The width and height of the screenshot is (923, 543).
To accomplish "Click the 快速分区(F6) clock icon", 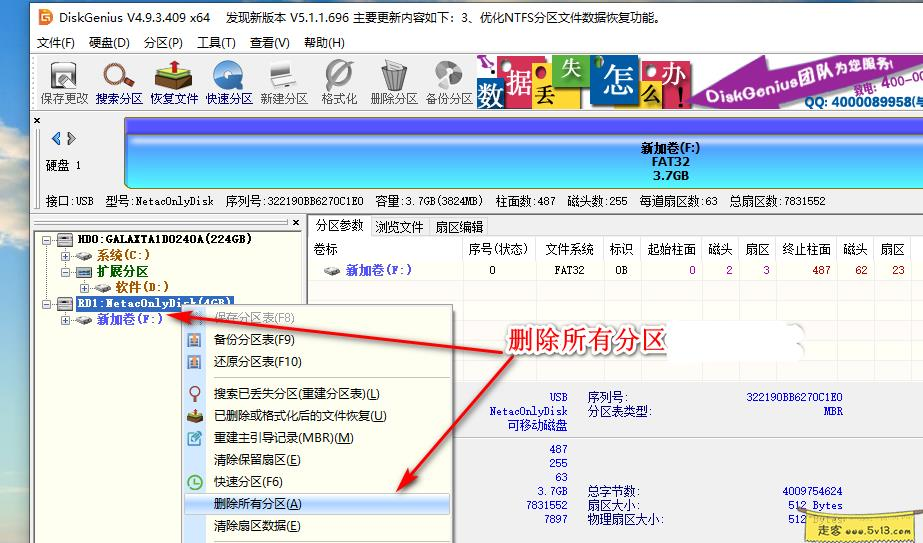I will pyautogui.click(x=194, y=482).
